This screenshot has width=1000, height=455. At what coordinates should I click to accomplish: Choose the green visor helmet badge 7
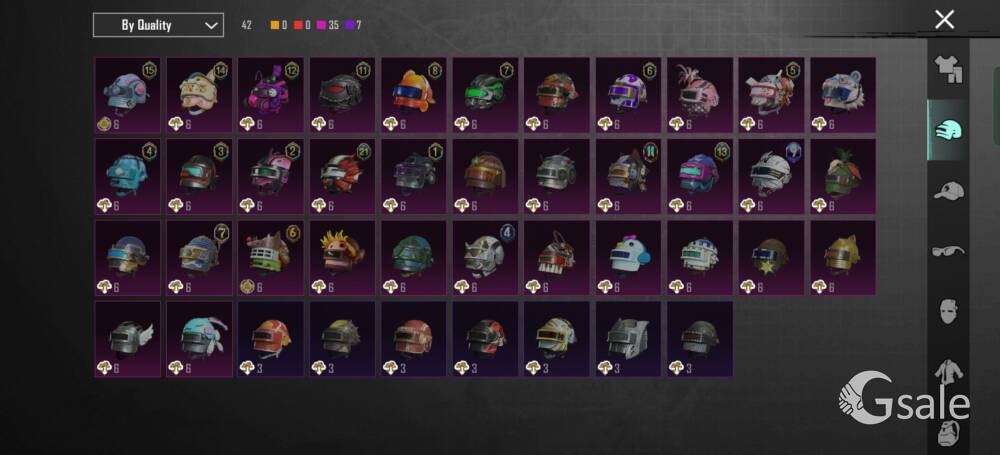coord(486,95)
